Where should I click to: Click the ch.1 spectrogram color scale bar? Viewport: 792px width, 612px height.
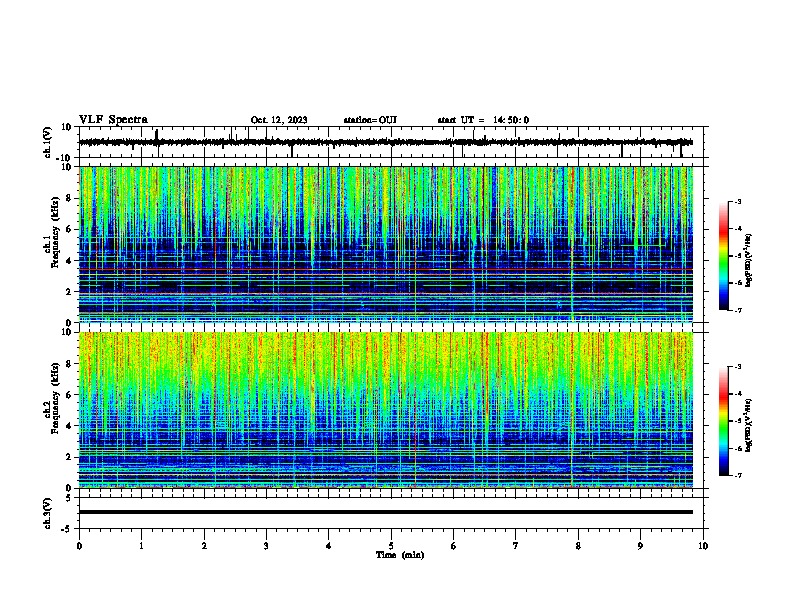coord(724,256)
